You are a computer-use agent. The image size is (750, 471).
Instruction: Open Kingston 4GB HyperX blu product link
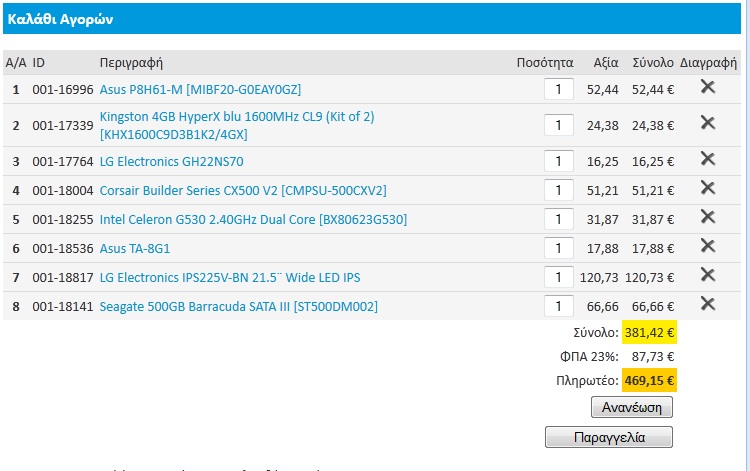237,125
